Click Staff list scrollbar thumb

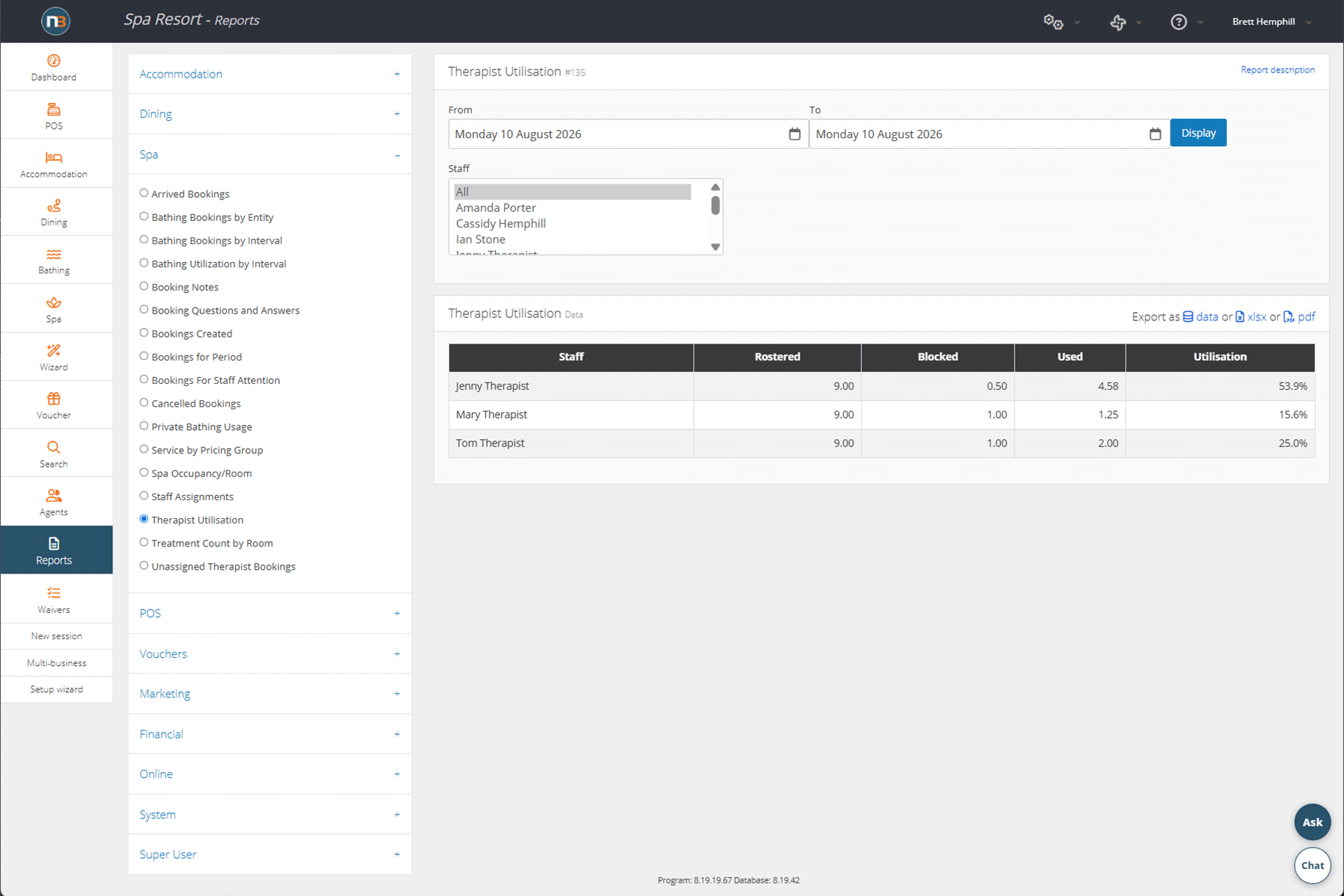(715, 205)
